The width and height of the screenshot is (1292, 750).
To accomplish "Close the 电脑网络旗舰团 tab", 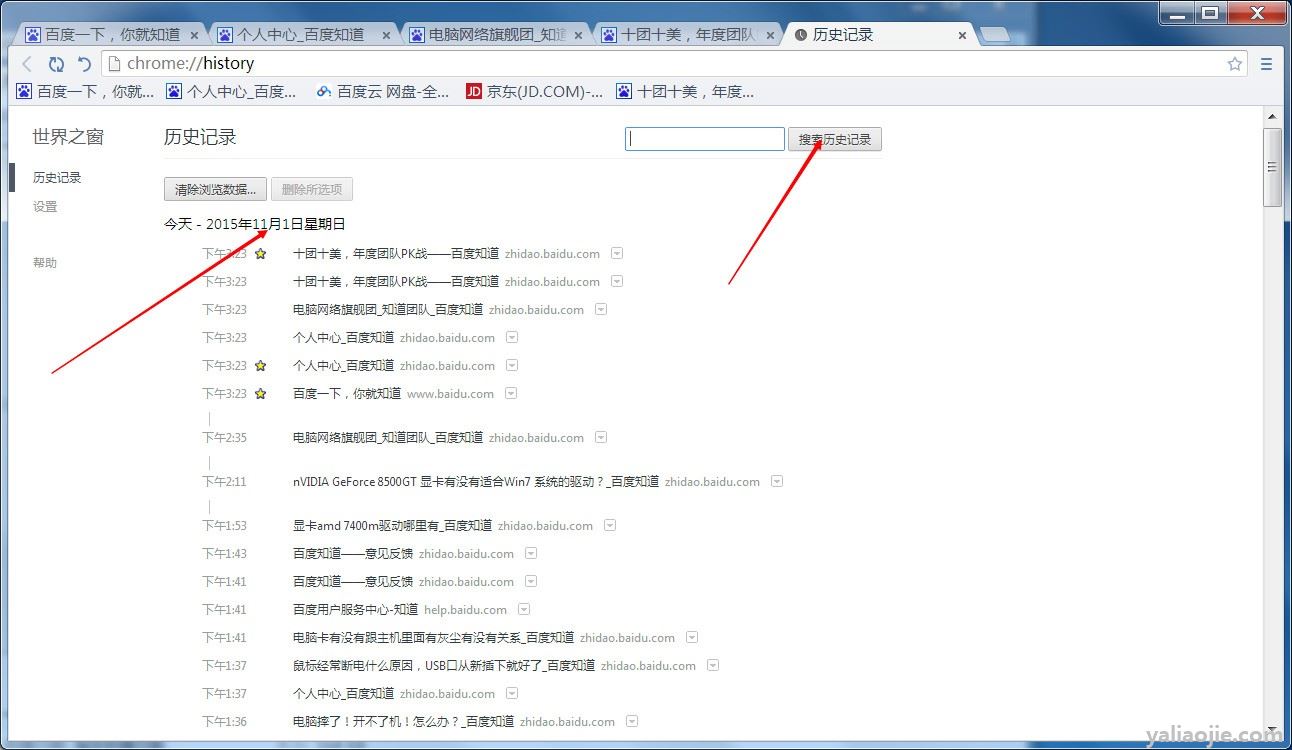I will (578, 35).
